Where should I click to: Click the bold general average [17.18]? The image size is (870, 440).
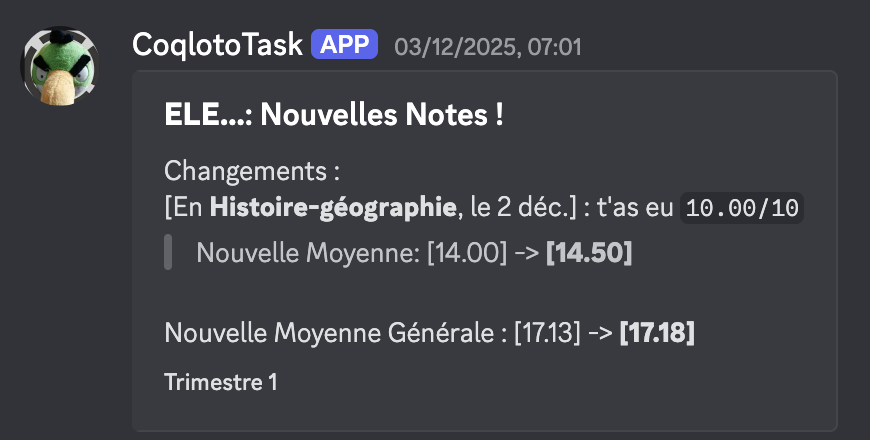657,334
